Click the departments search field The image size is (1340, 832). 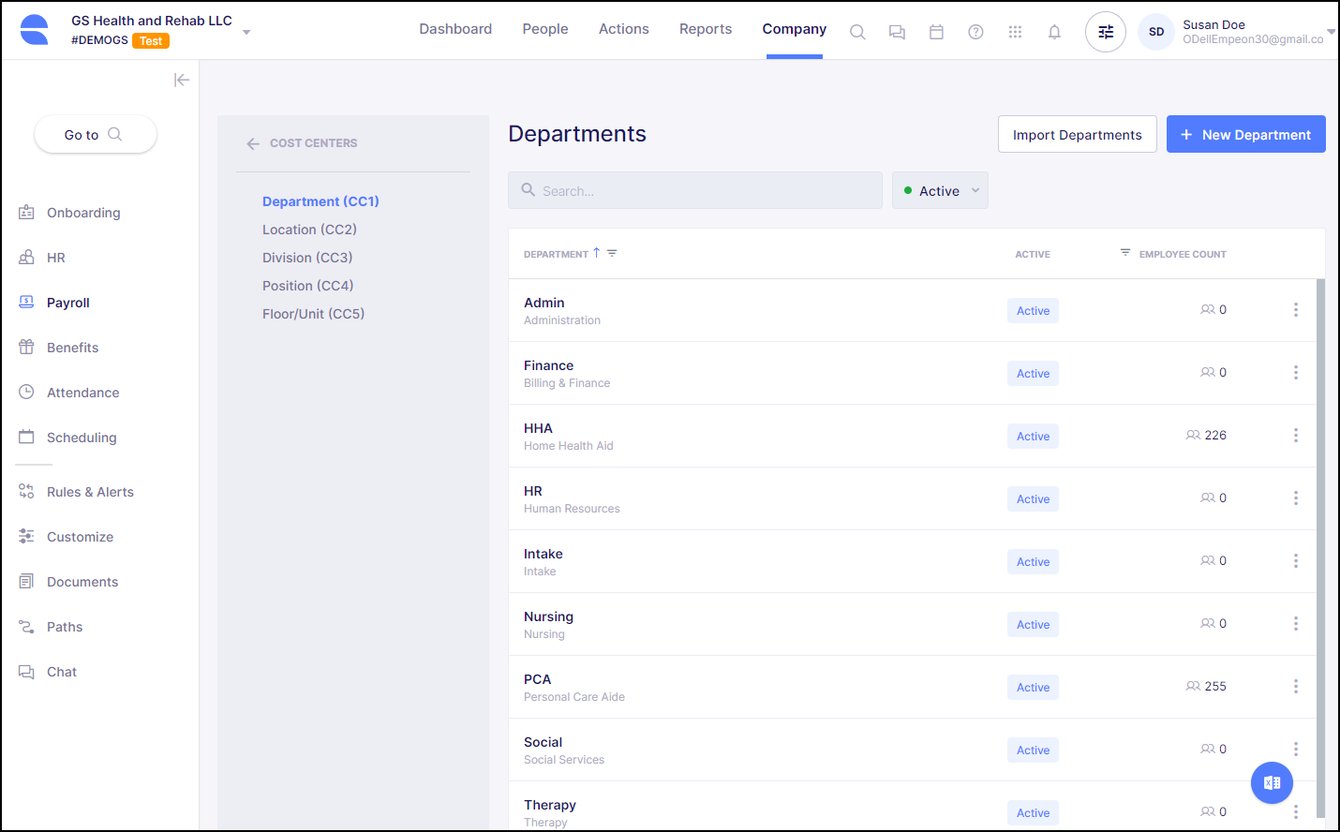pyautogui.click(x=695, y=191)
